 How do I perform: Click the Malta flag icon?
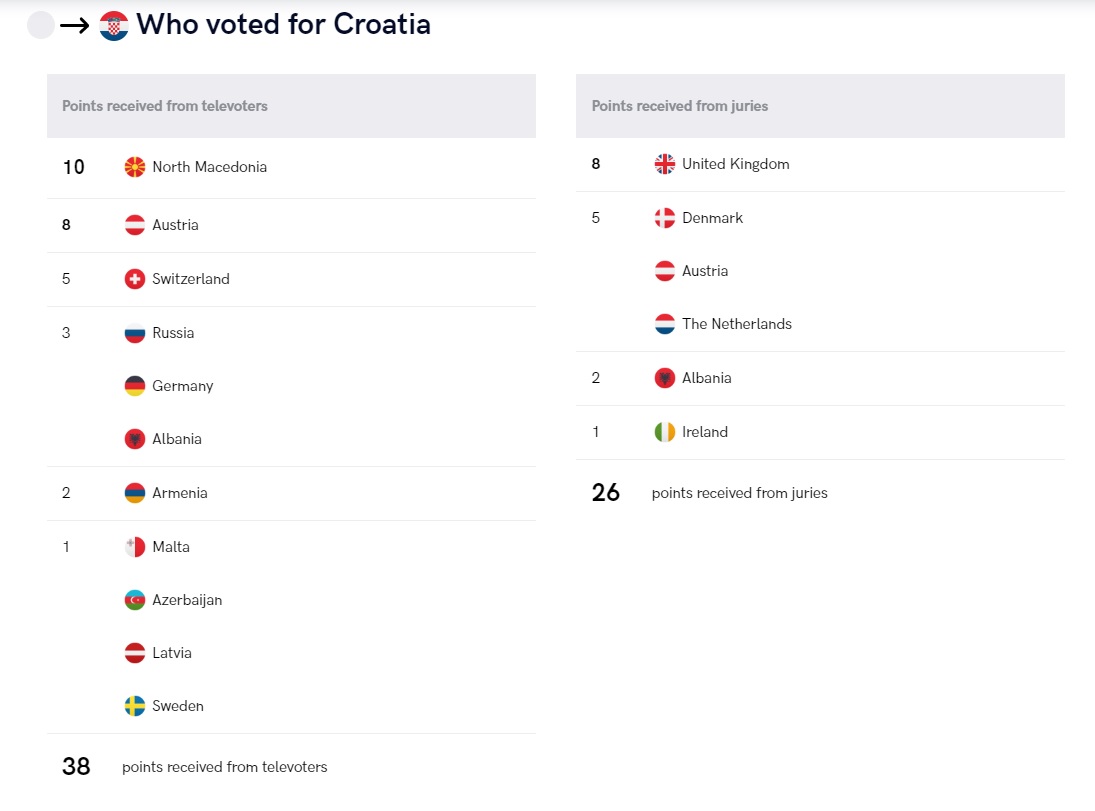[135, 547]
